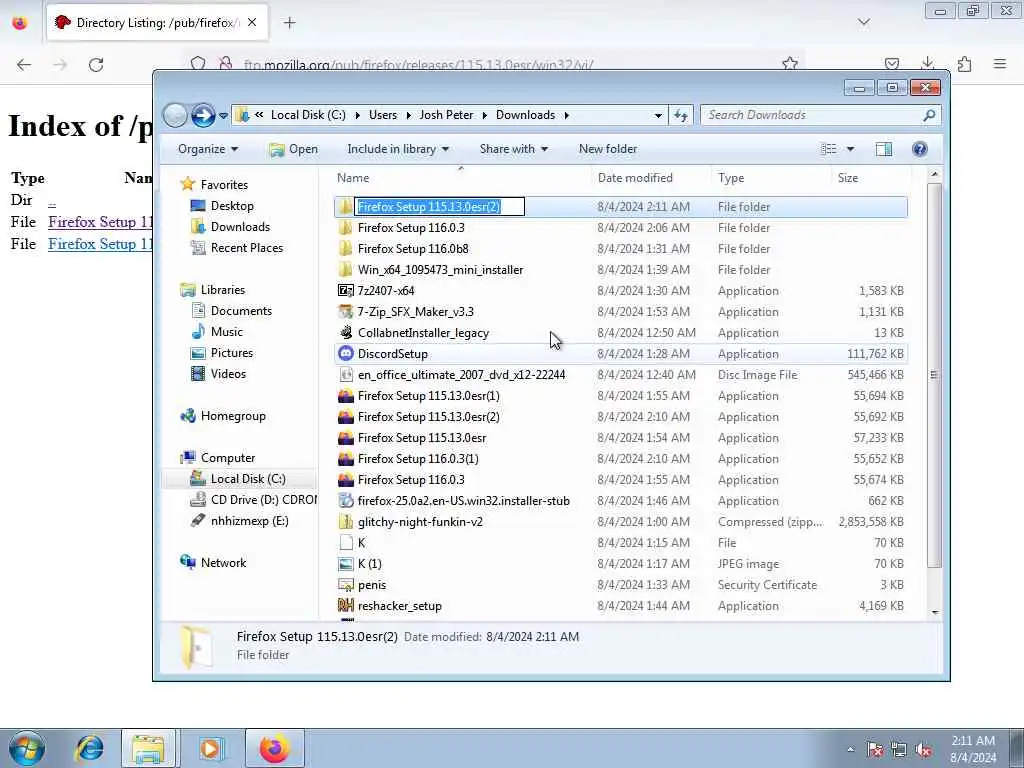This screenshot has width=1024, height=768.
Task: Open the Firefox extensions icon
Action: pos(964,64)
